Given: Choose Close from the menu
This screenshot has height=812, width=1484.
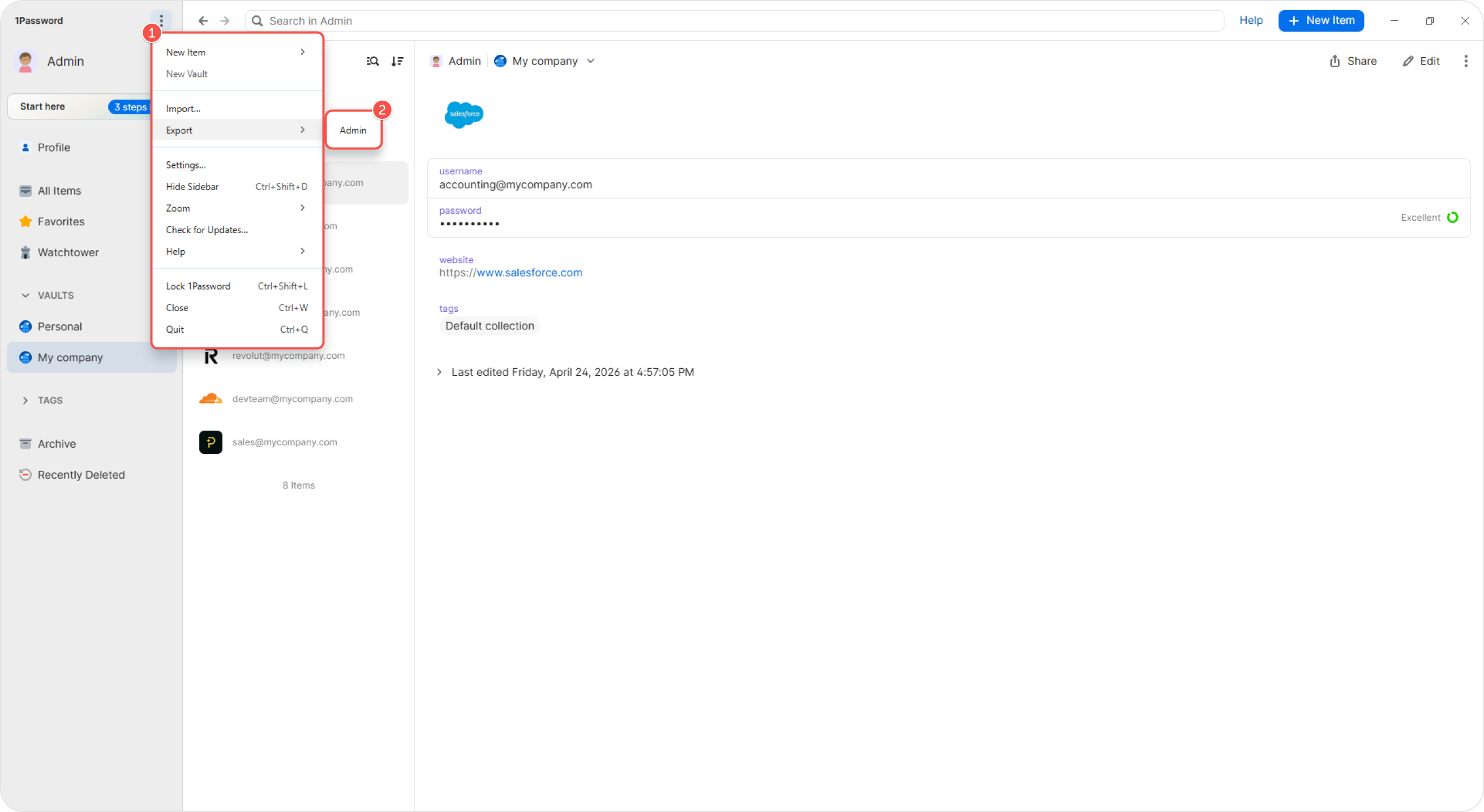Looking at the screenshot, I should [236, 307].
